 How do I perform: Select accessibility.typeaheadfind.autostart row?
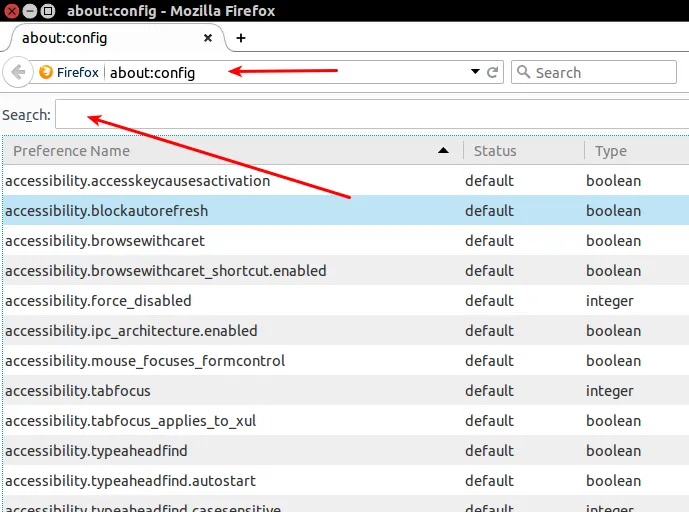[346, 481]
